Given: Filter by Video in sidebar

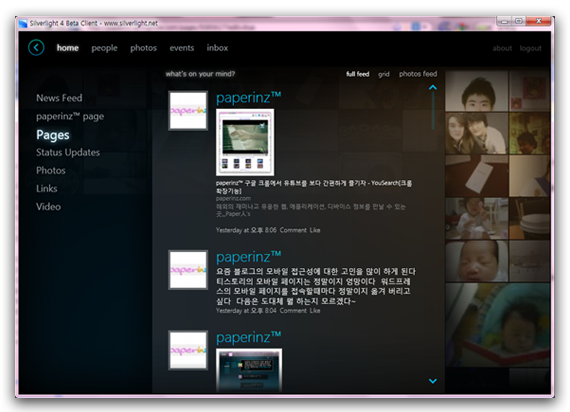Looking at the screenshot, I should [48, 207].
